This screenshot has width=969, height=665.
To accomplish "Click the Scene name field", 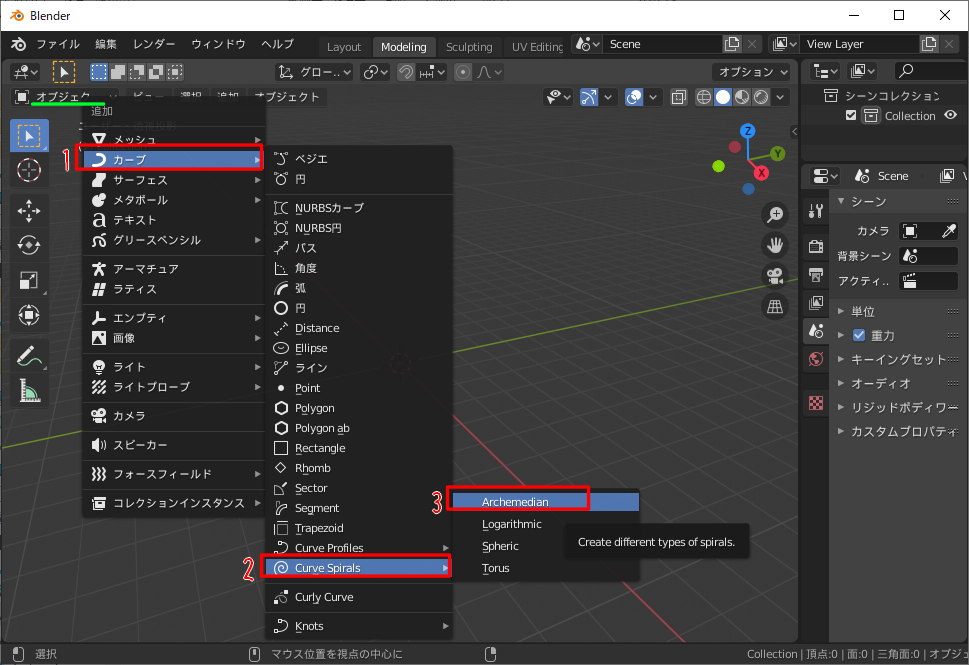I will tap(662, 44).
